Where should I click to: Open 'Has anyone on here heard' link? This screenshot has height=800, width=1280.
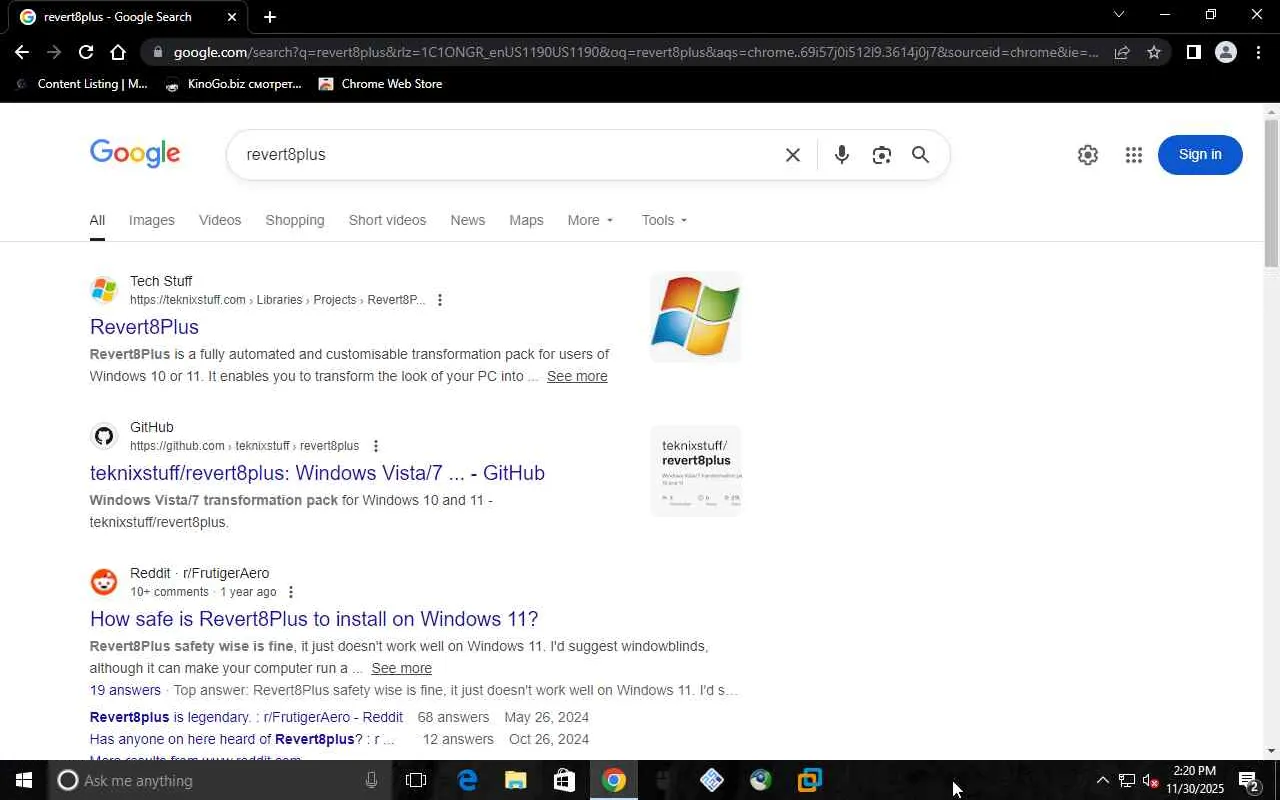click(x=242, y=739)
